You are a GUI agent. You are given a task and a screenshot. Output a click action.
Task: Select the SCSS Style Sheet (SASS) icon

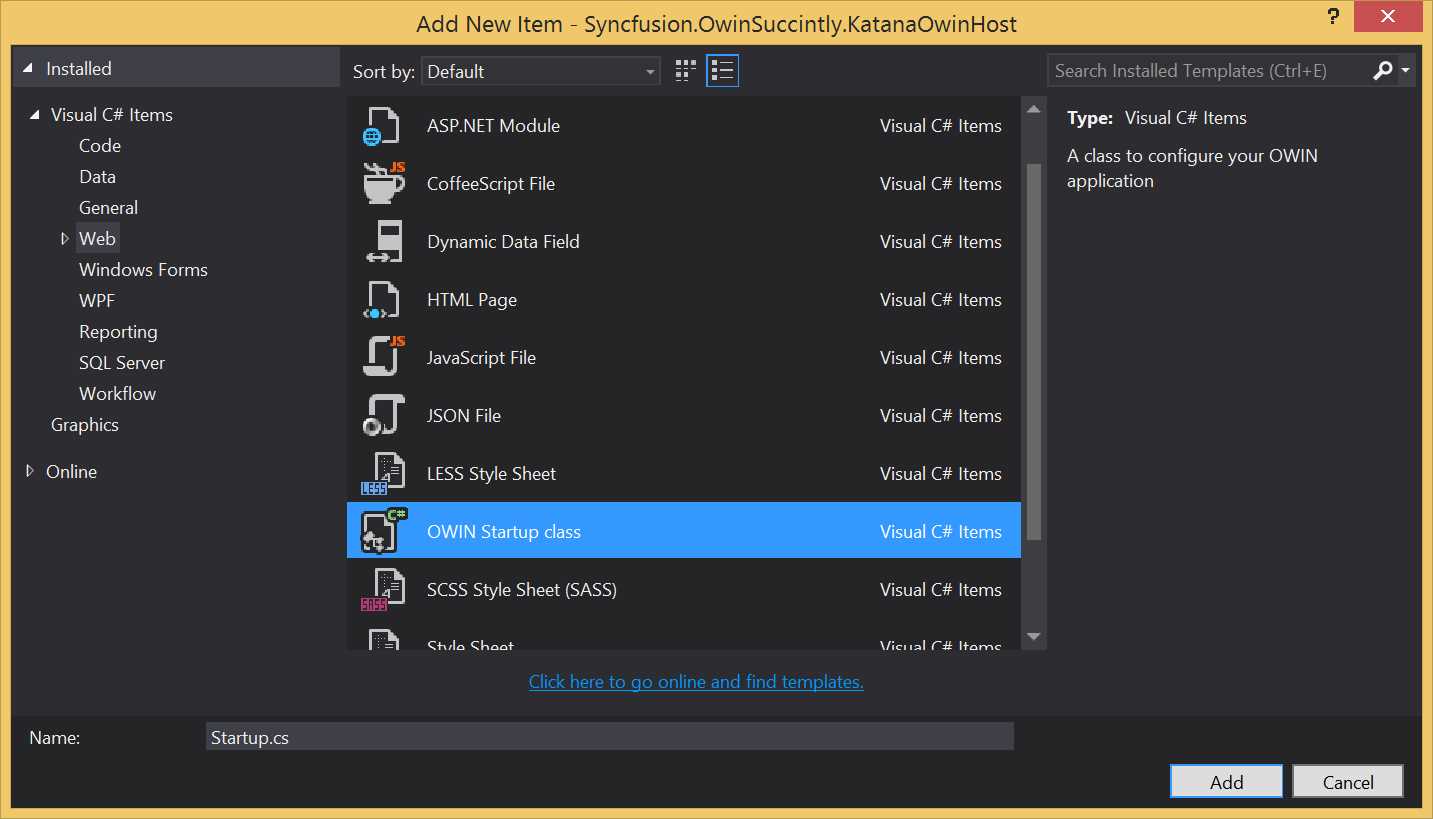point(382,590)
